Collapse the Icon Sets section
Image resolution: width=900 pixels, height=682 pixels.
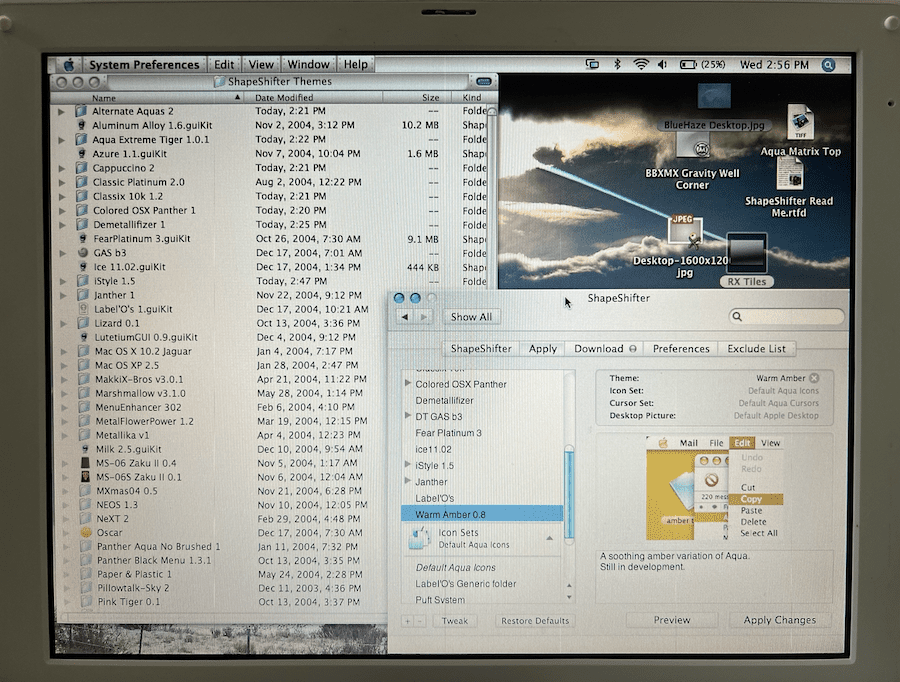(549, 538)
